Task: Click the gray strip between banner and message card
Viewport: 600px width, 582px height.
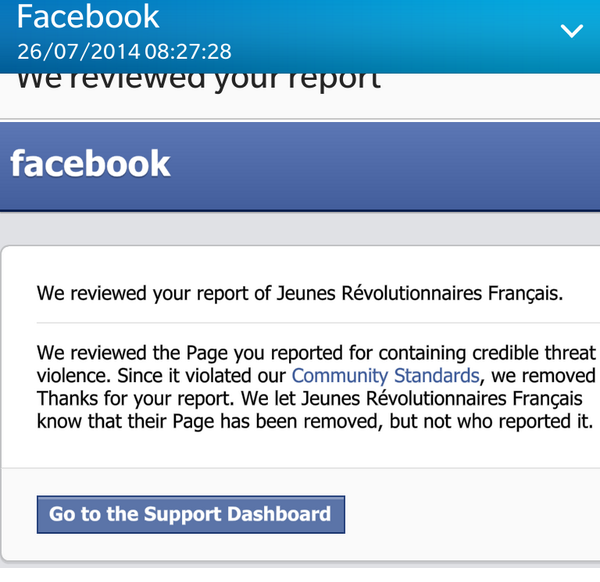Action: [300, 228]
